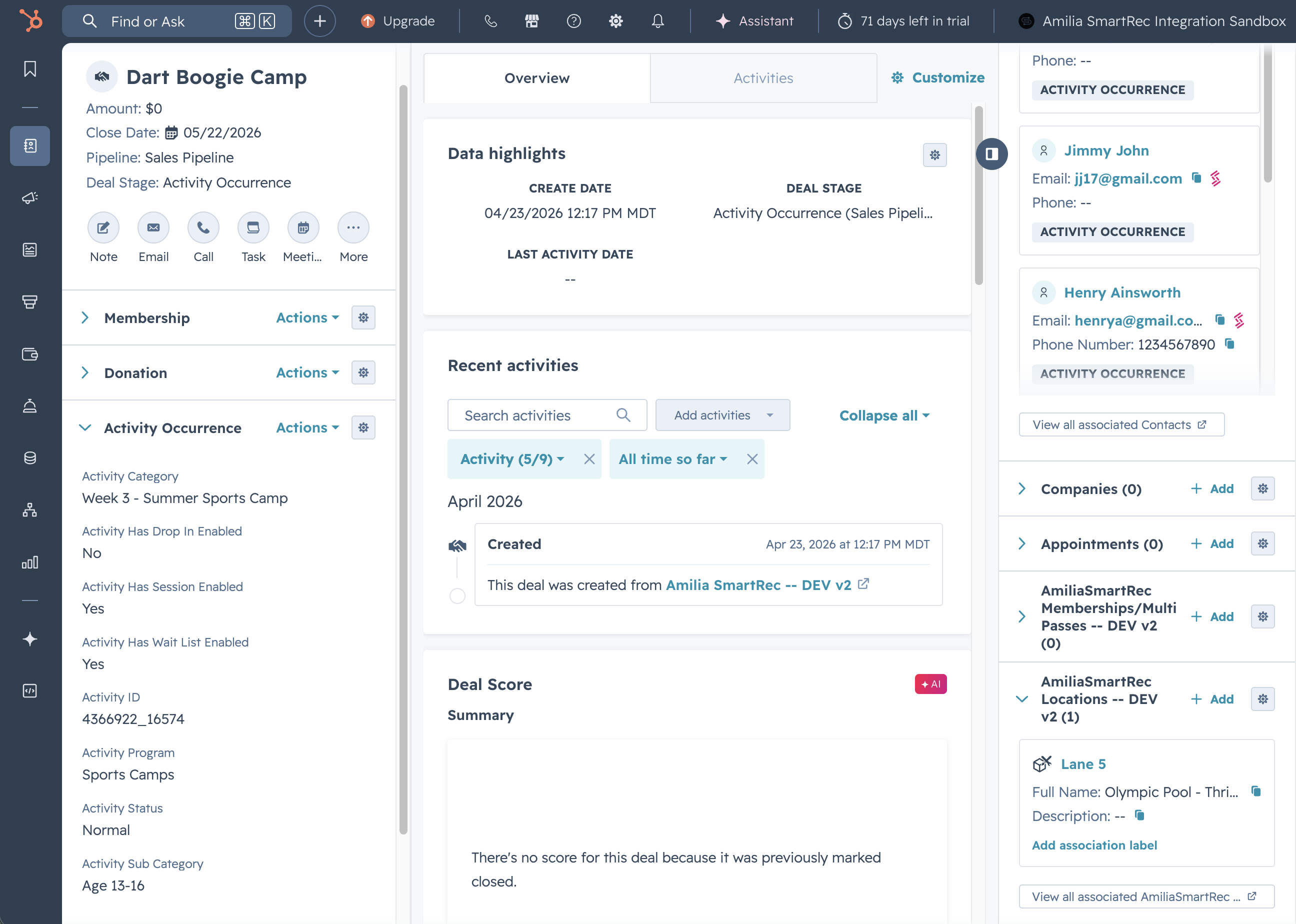Expand the Membership section
The width and height of the screenshot is (1296, 924).
coord(85,317)
